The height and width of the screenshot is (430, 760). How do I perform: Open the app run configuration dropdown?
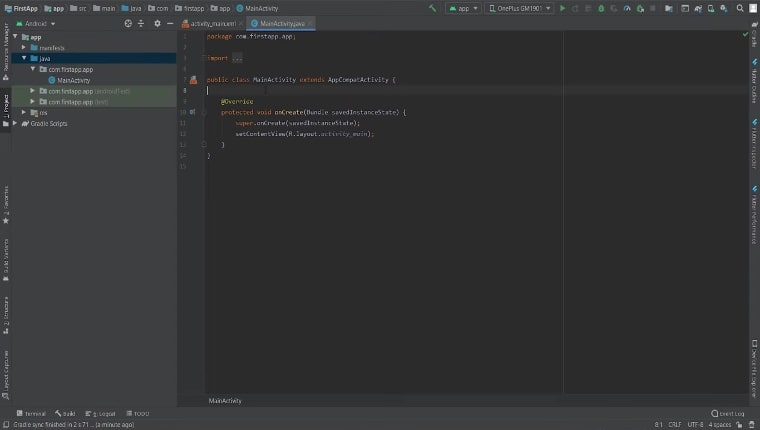click(463, 8)
